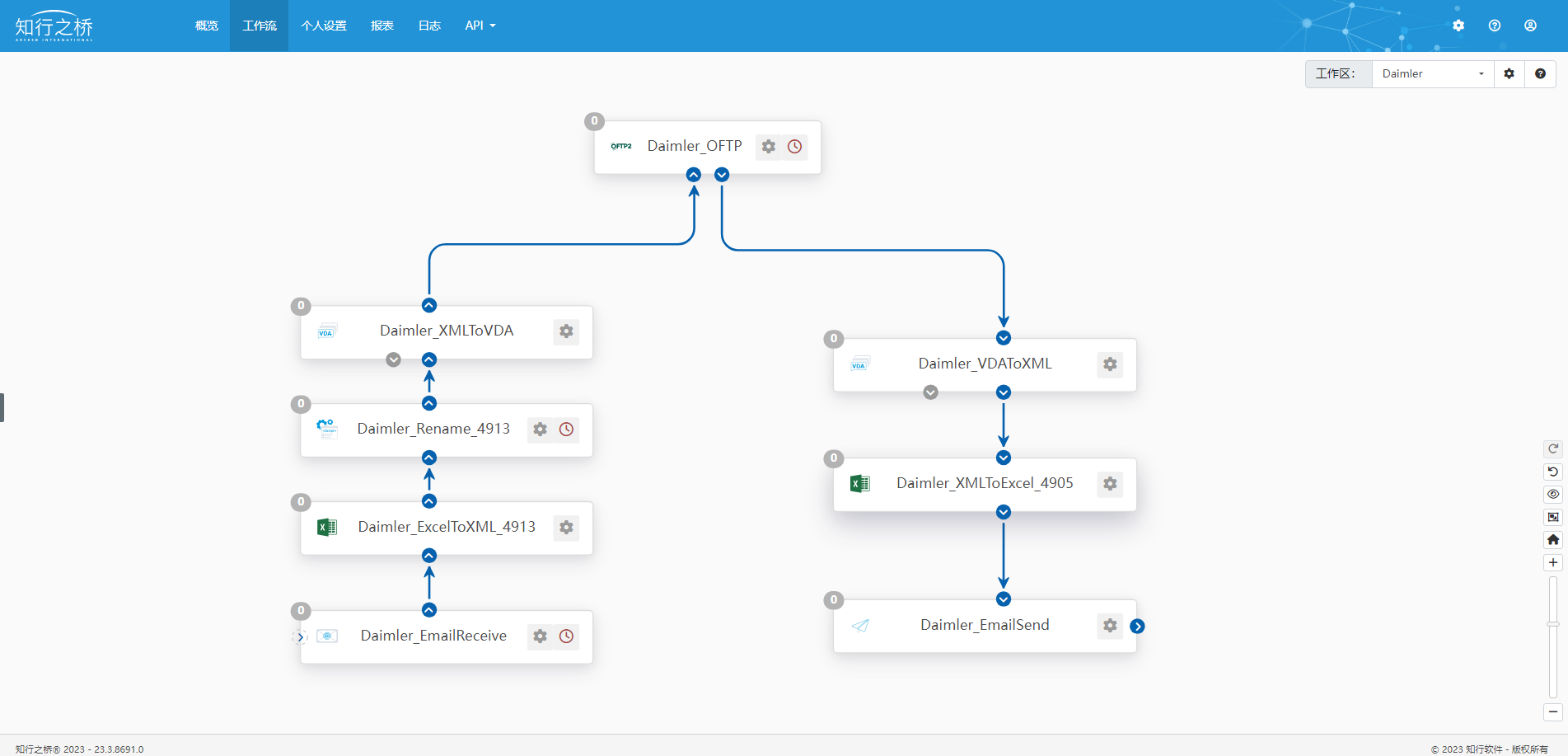This screenshot has height=756, width=1568.
Task: Click the gray down chevron under Daimler_XMLToVDA
Action: [x=393, y=359]
